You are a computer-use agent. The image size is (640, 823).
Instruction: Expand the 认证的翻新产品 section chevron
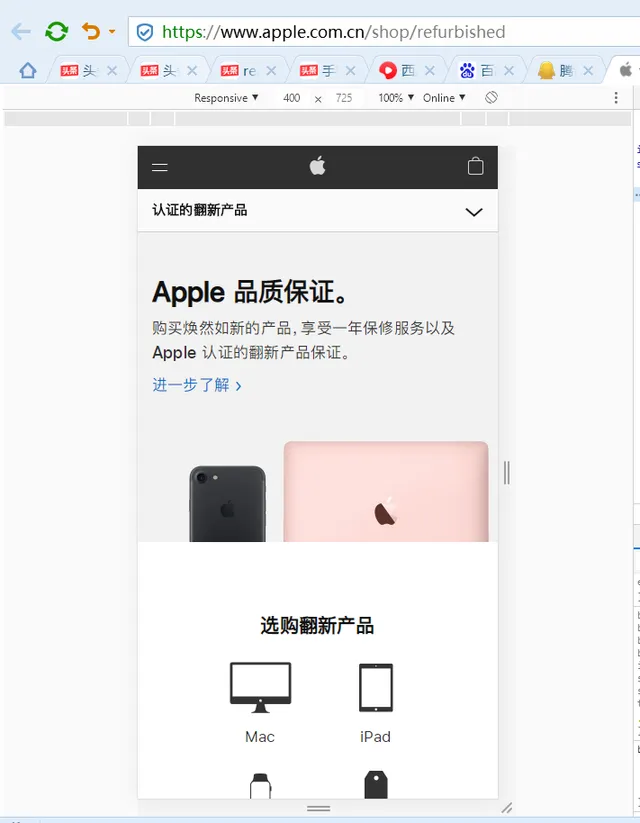(474, 212)
